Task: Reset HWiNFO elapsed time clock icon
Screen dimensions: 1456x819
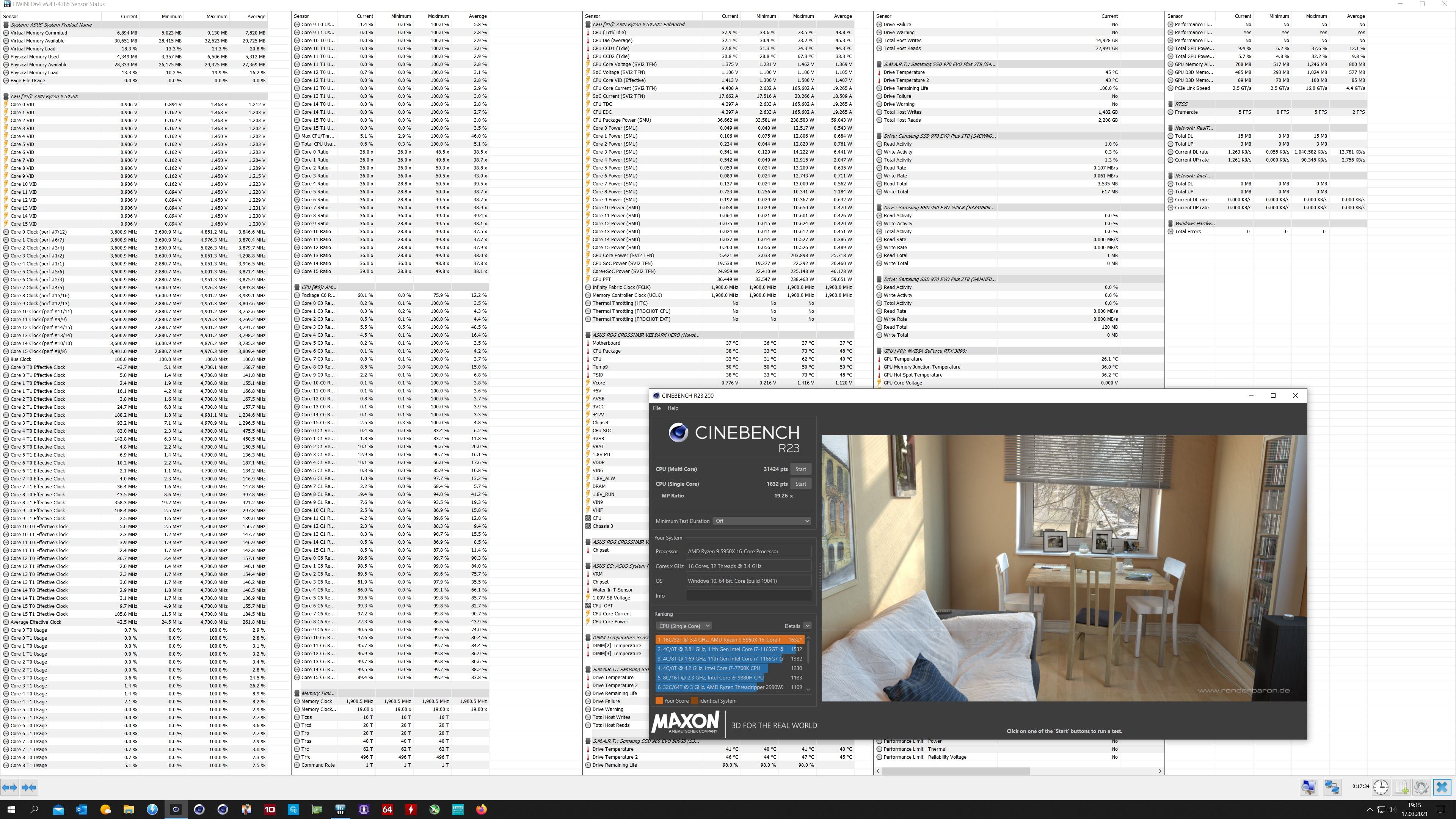Action: coord(1381,787)
